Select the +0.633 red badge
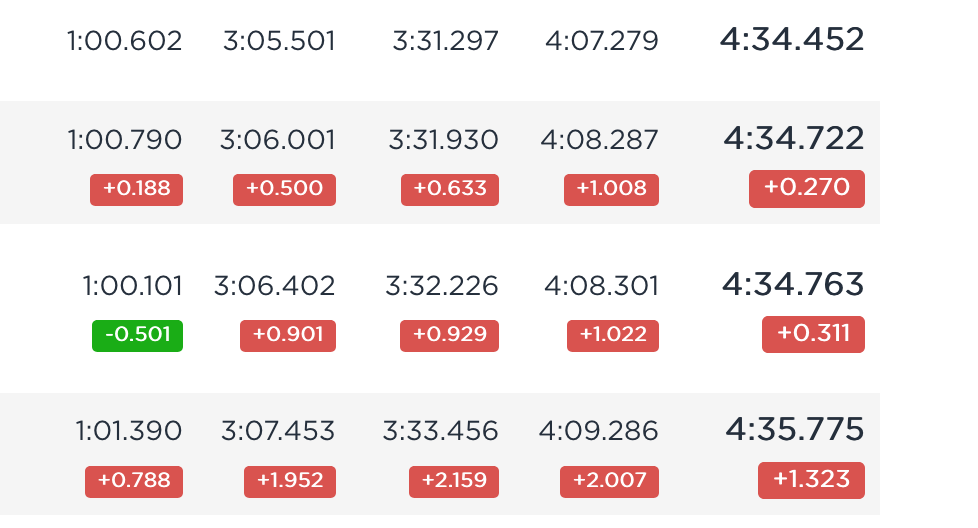978x528 pixels. 450,190
